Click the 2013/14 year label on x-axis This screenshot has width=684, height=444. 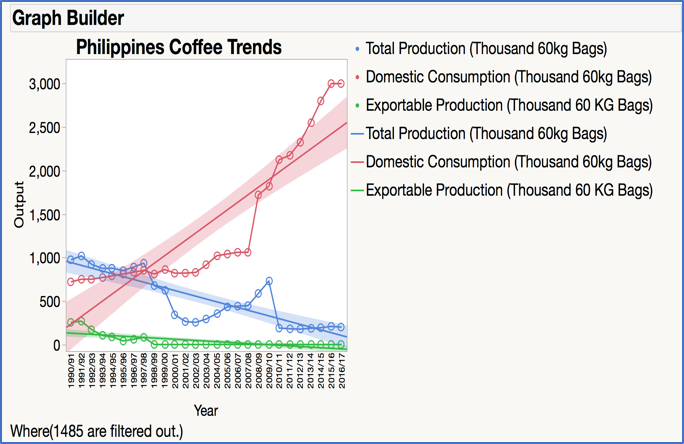(311, 371)
